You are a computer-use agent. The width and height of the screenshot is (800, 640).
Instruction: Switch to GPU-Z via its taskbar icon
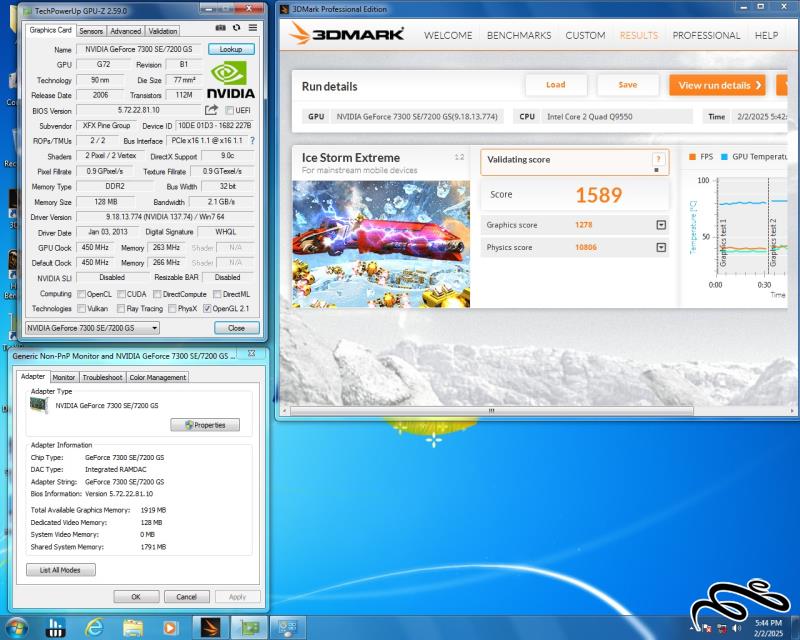point(249,628)
